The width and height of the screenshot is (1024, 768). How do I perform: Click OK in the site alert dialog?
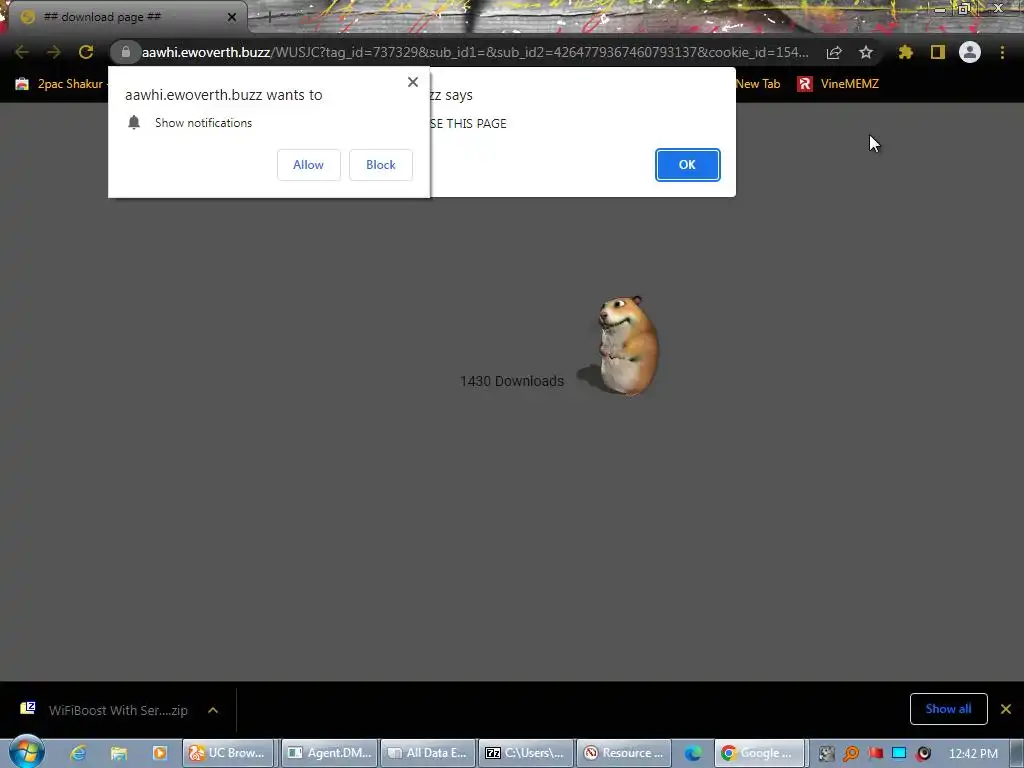687,165
